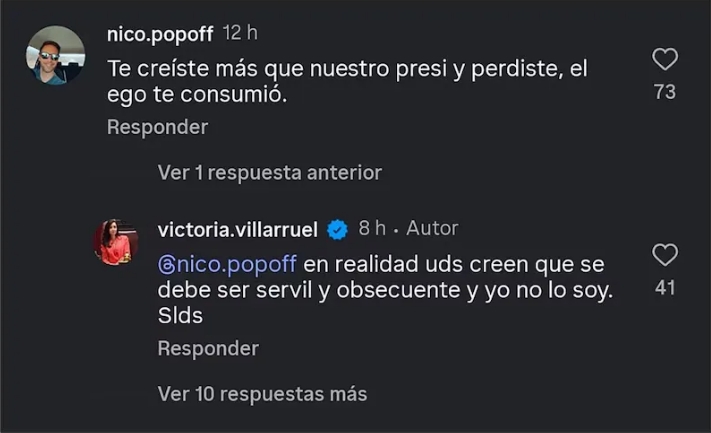The width and height of the screenshot is (711, 433).
Task: Visit the victoria.villarruel username link
Action: pyautogui.click(x=237, y=230)
